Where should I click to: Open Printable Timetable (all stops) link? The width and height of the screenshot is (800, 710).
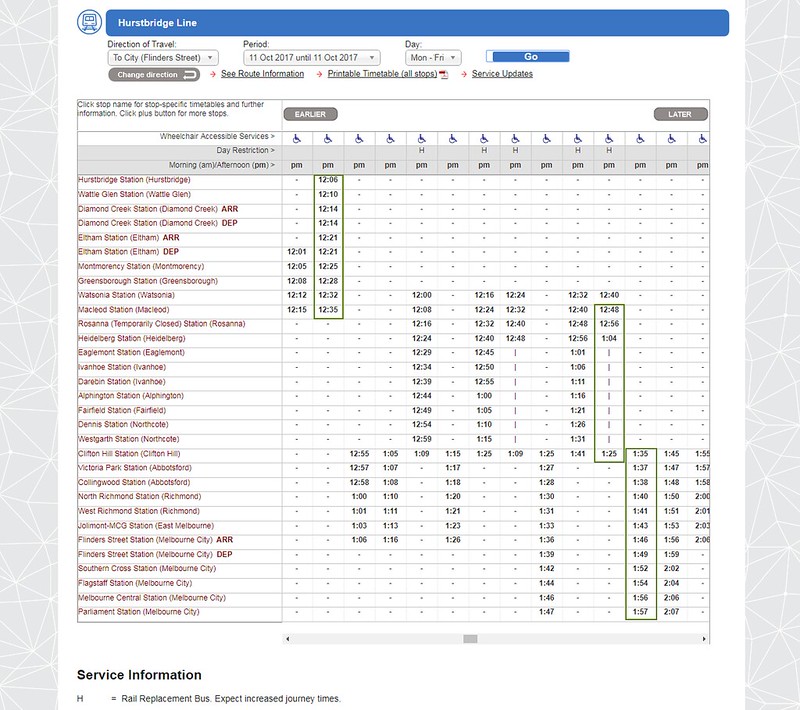382,74
